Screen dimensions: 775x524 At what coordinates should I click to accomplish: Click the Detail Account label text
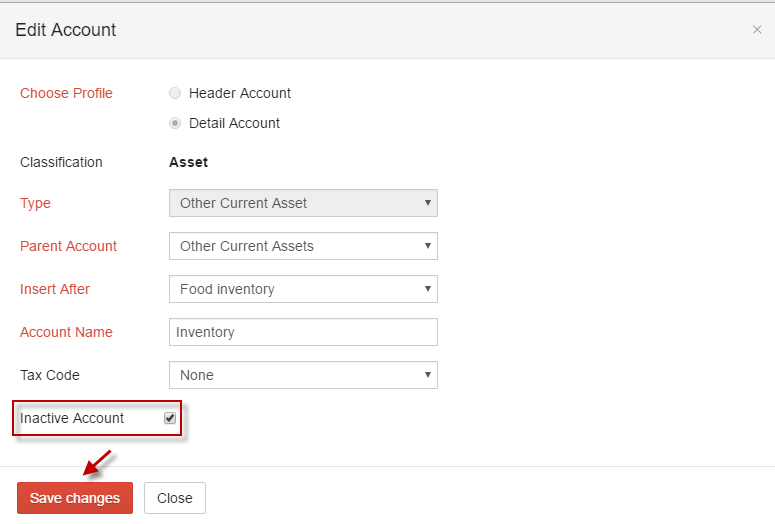[234, 123]
